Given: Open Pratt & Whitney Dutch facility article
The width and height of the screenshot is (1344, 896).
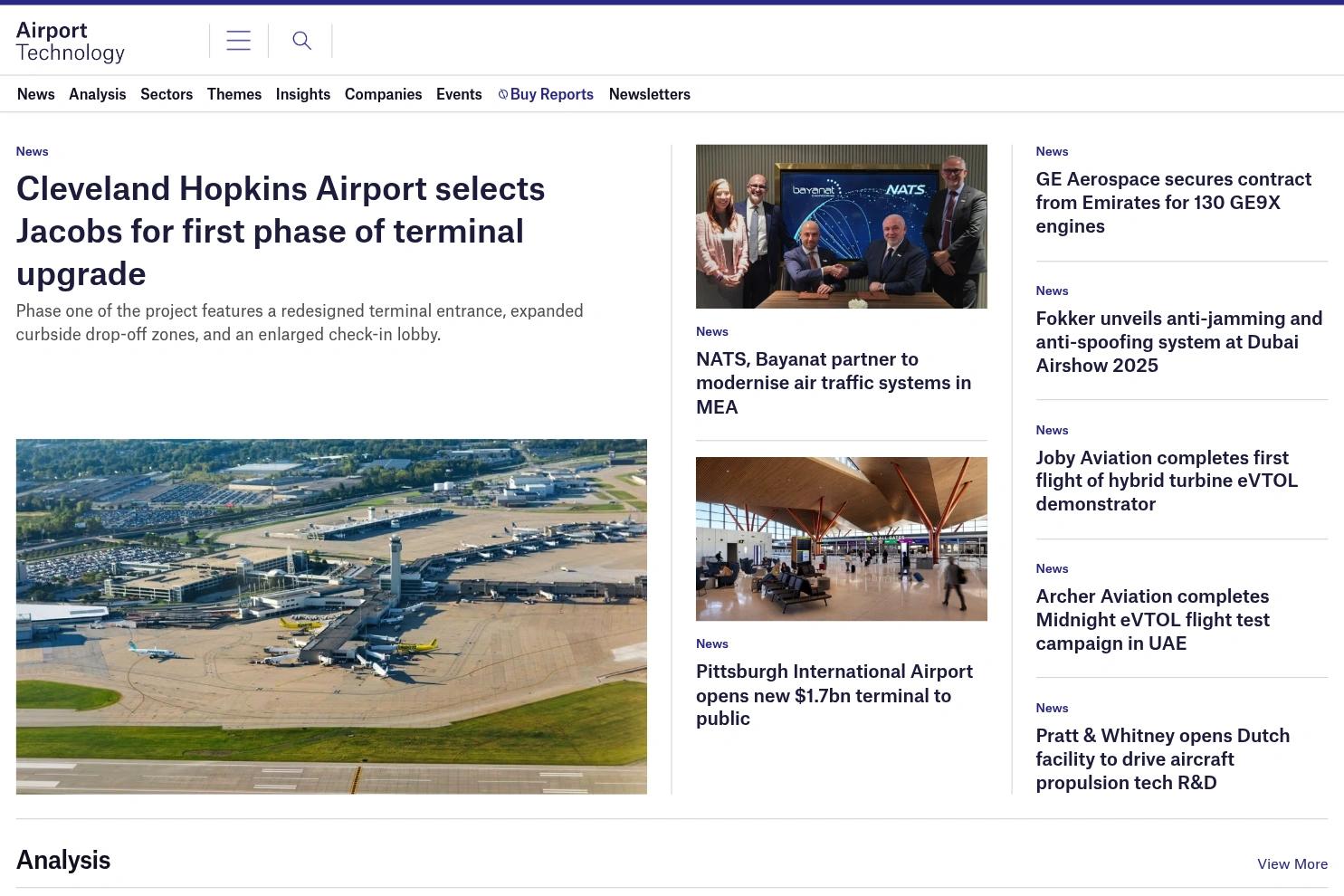Looking at the screenshot, I should pos(1163,759).
